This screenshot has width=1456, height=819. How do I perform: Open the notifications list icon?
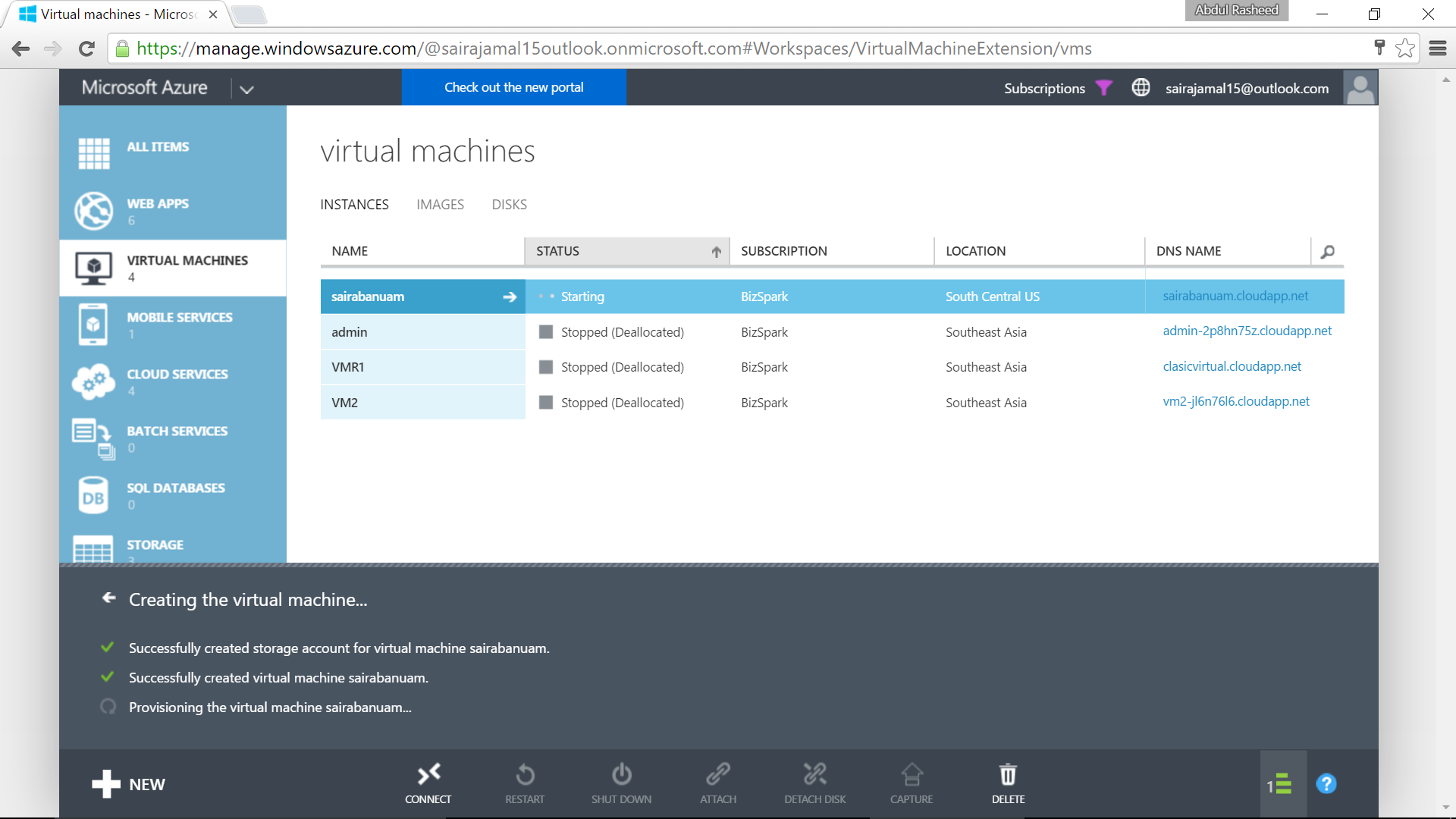coord(1282,784)
